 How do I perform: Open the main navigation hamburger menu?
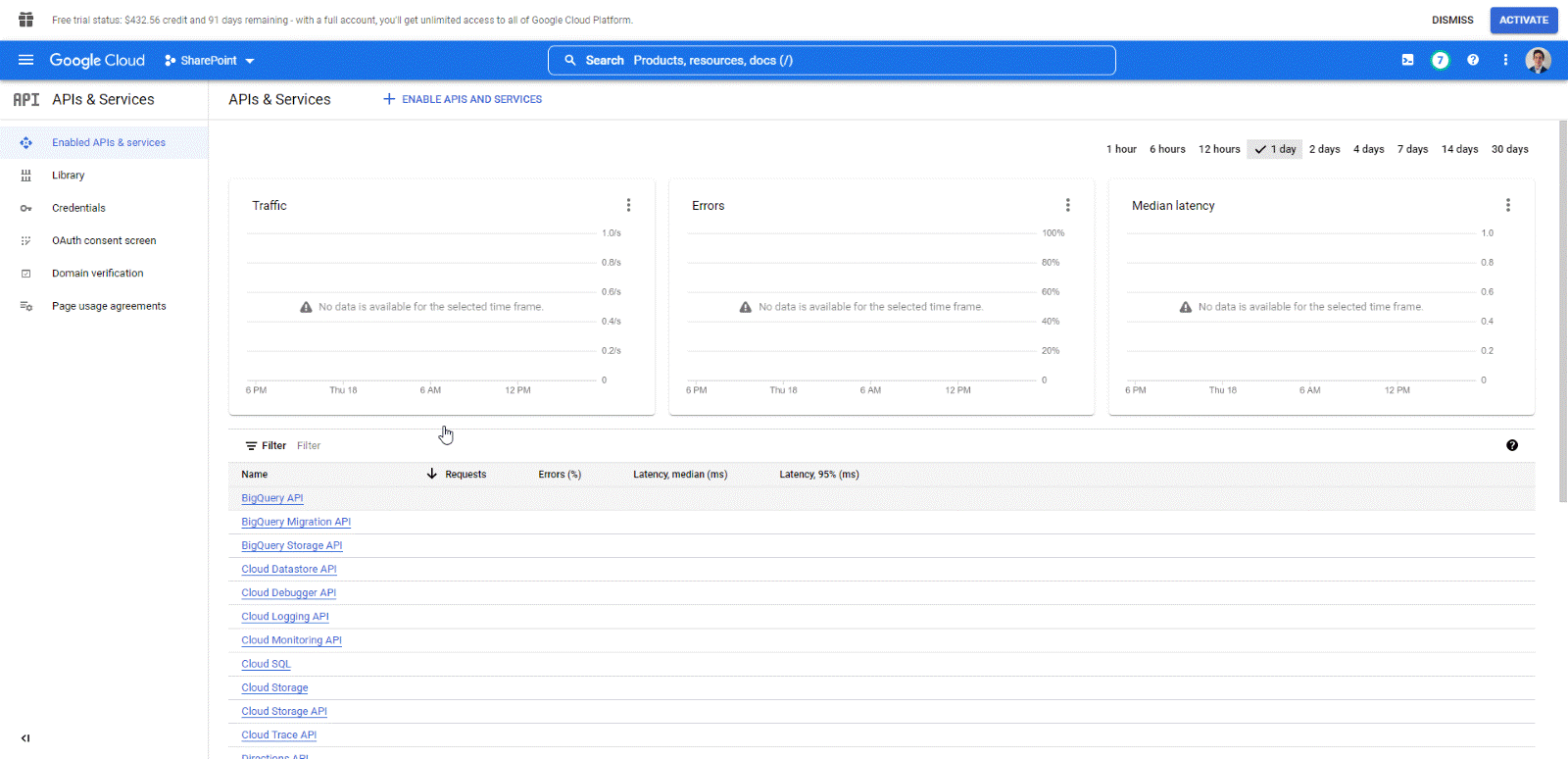tap(25, 60)
